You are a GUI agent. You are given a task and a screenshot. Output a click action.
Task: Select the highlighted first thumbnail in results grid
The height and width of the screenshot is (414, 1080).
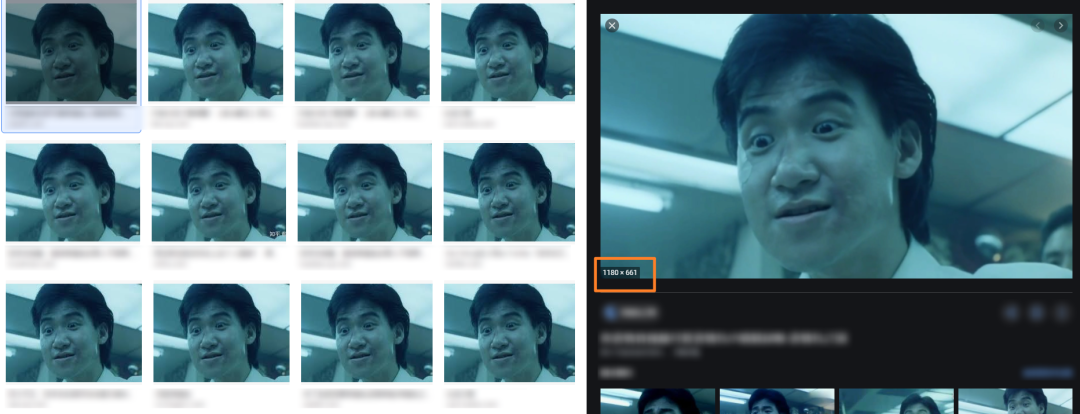coord(72,51)
